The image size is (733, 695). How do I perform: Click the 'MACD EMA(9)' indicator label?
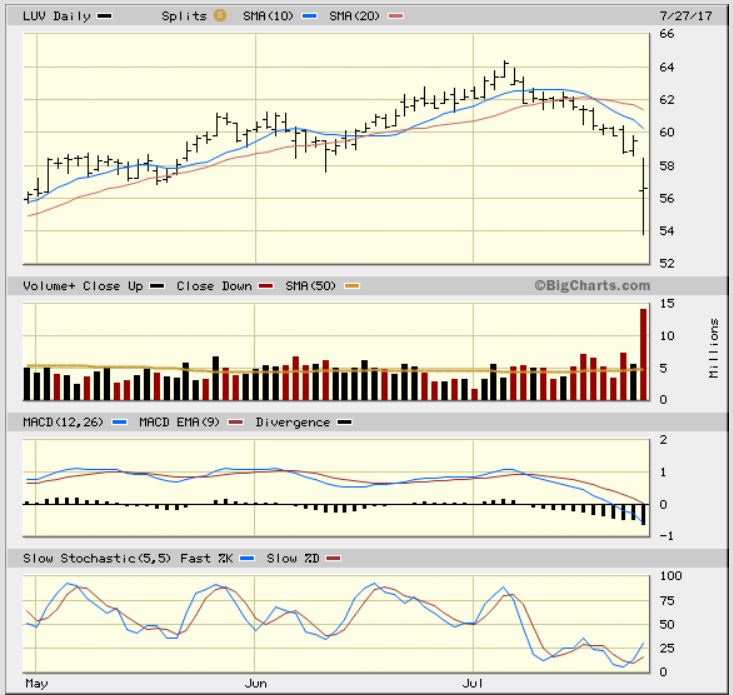coord(179,423)
